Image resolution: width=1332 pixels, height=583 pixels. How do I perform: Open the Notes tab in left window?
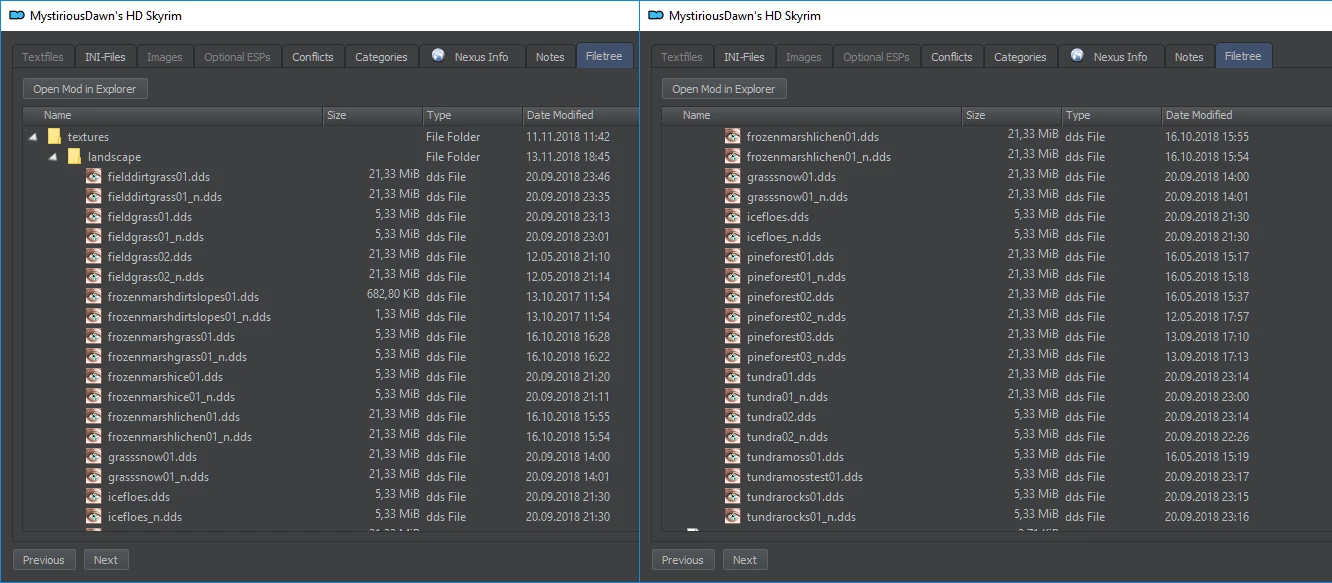pos(550,57)
